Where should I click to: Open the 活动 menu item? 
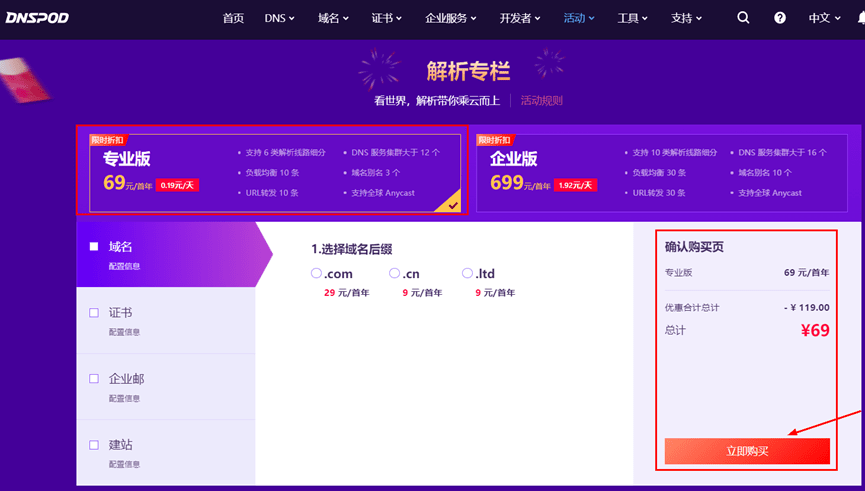coord(579,18)
